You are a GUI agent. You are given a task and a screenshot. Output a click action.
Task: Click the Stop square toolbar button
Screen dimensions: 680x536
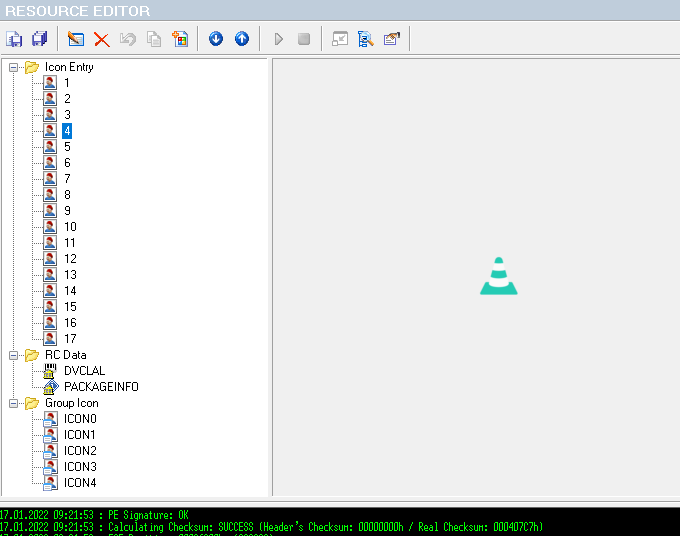tap(304, 39)
